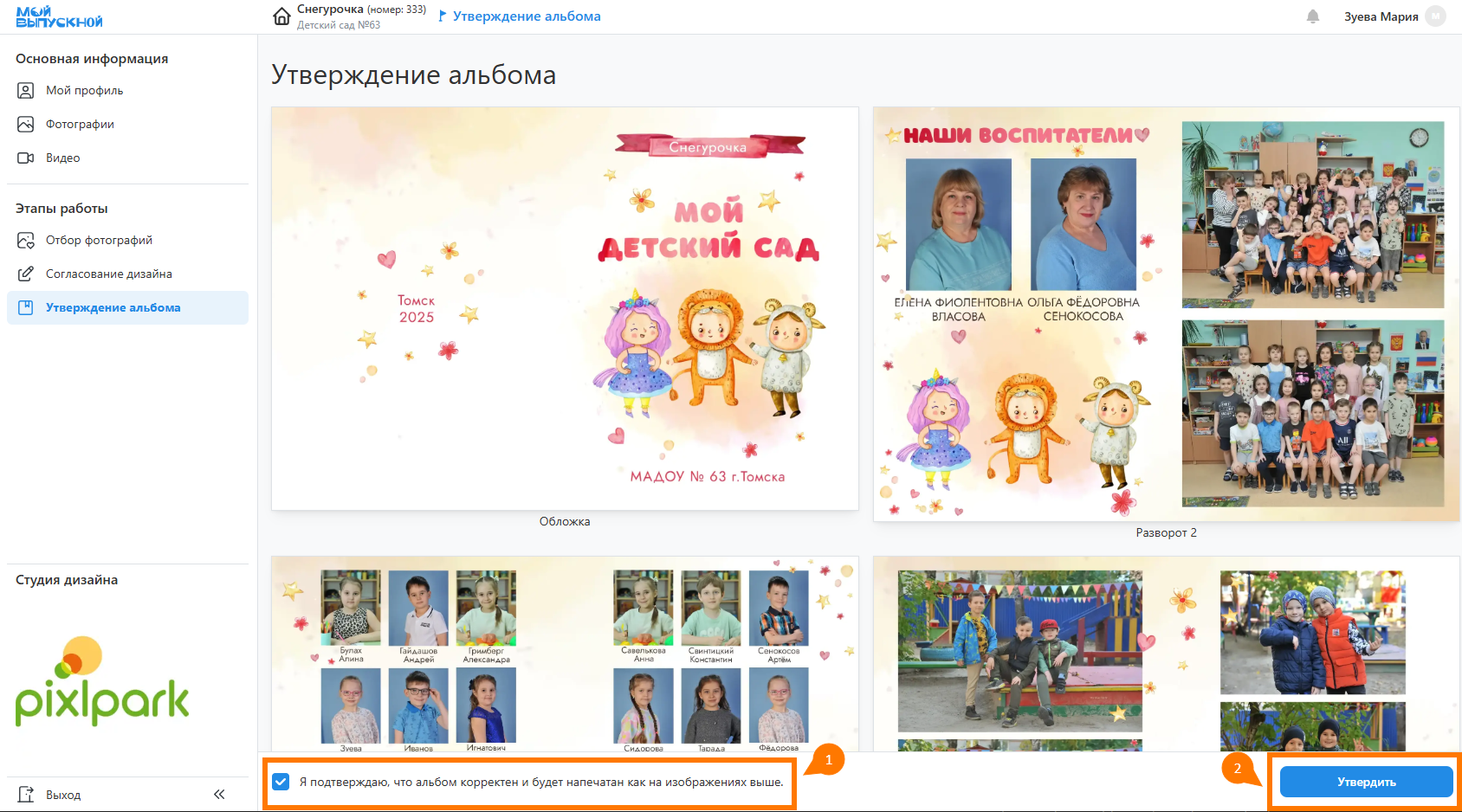Open the notifications bell
1462x812 pixels.
[1313, 16]
